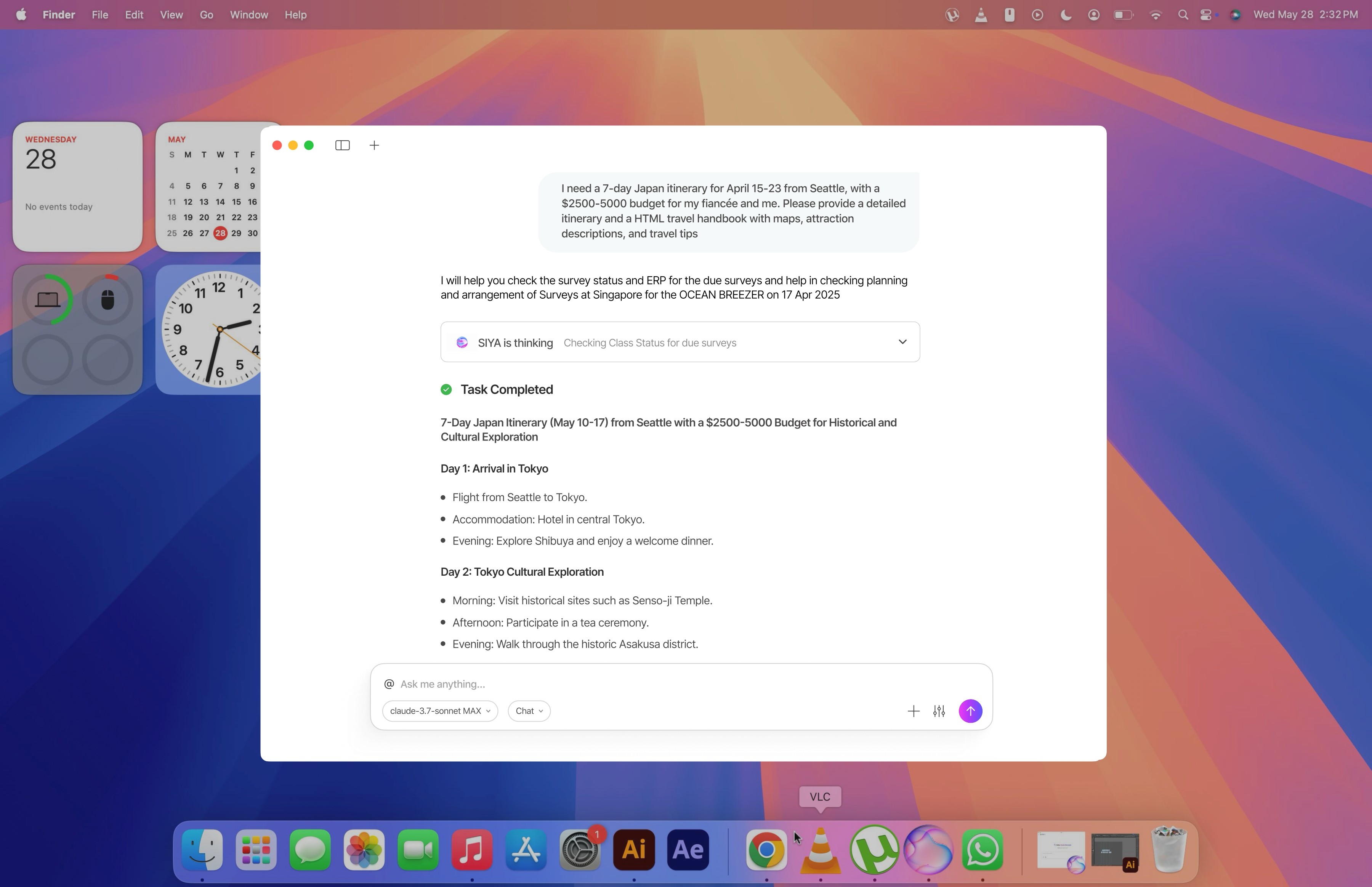Viewport: 1372px width, 887px height.
Task: Open the File menu
Action: tap(99, 15)
